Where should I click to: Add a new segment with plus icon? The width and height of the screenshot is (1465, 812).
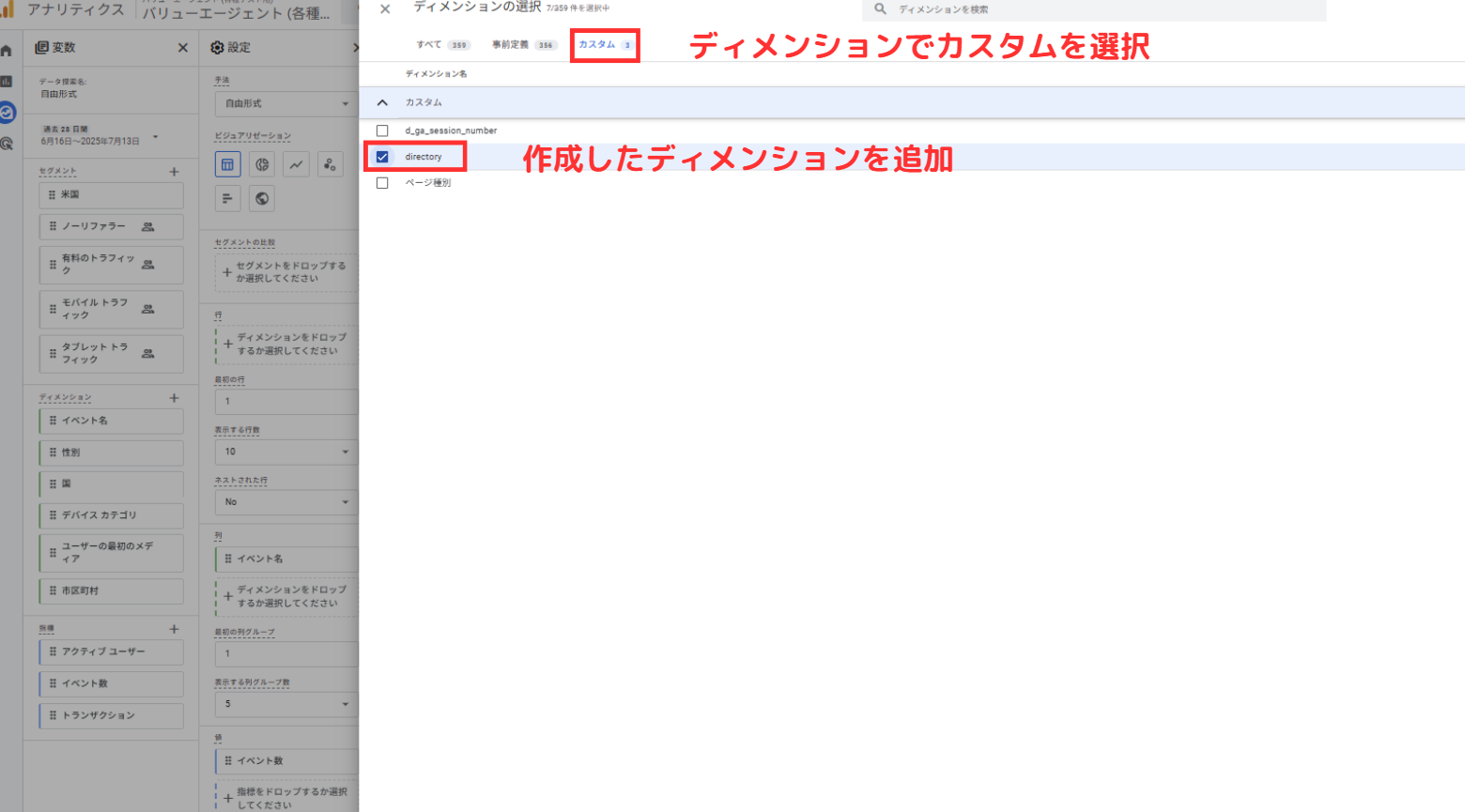point(174,172)
